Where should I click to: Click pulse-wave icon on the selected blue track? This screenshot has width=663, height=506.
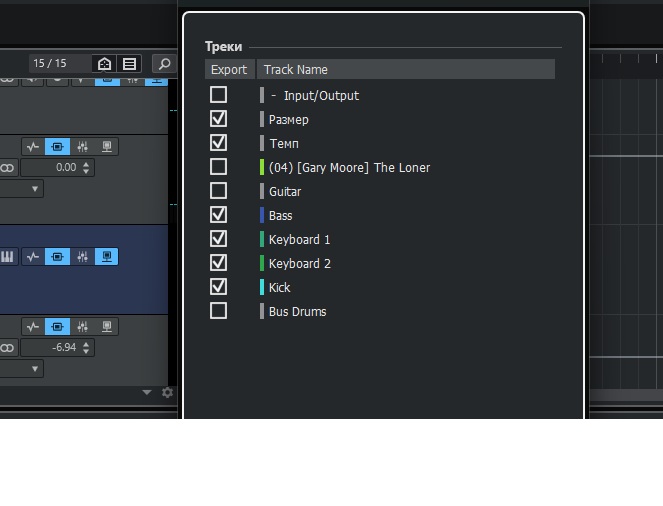(33, 257)
